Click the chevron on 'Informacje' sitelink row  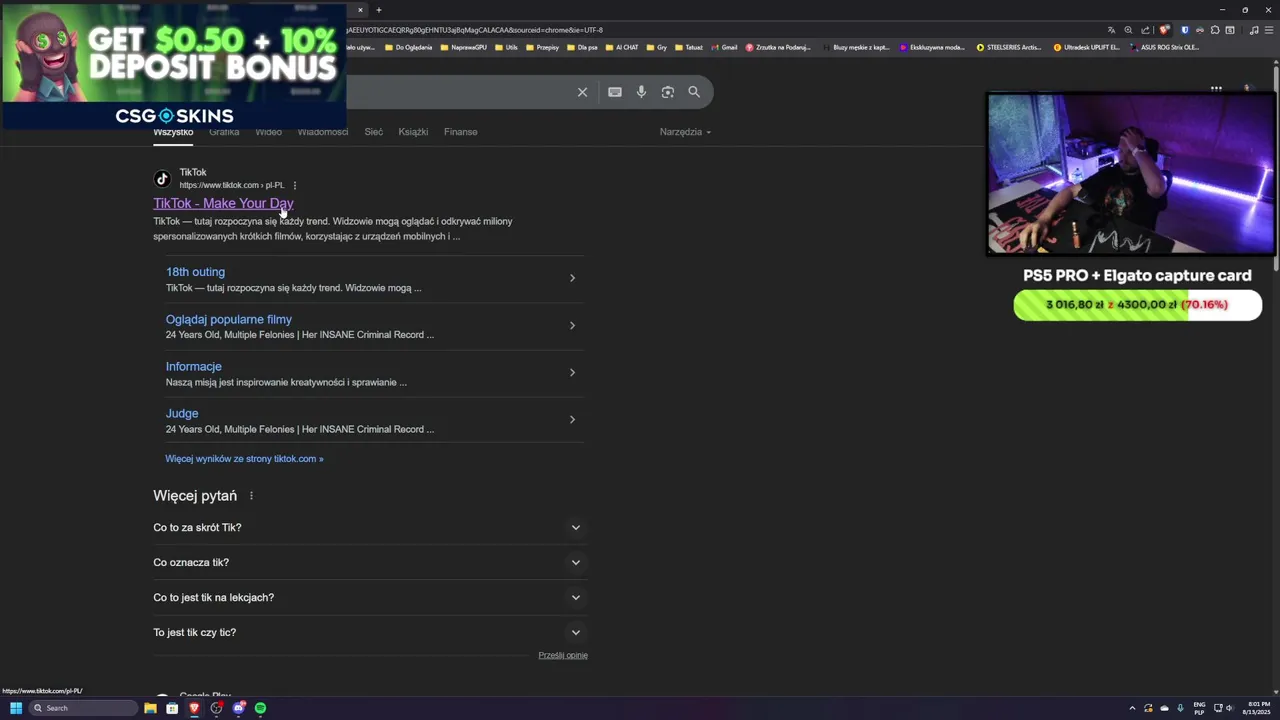[x=572, y=372]
